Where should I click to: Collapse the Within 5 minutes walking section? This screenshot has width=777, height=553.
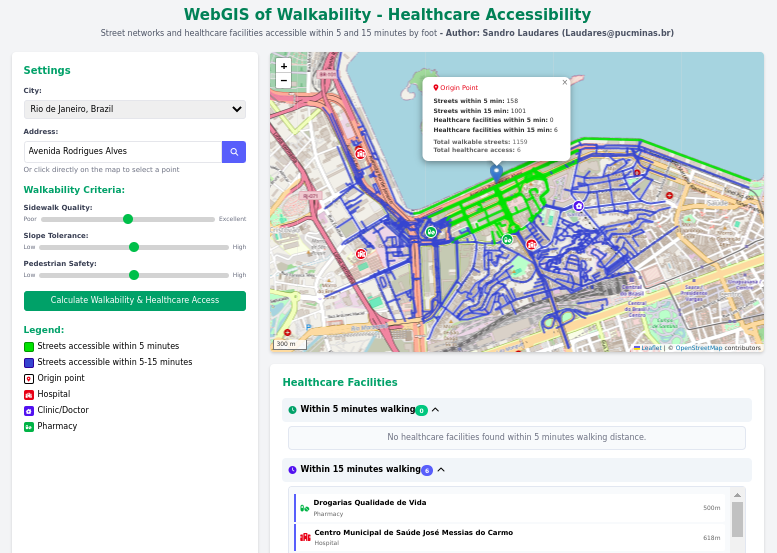click(435, 410)
